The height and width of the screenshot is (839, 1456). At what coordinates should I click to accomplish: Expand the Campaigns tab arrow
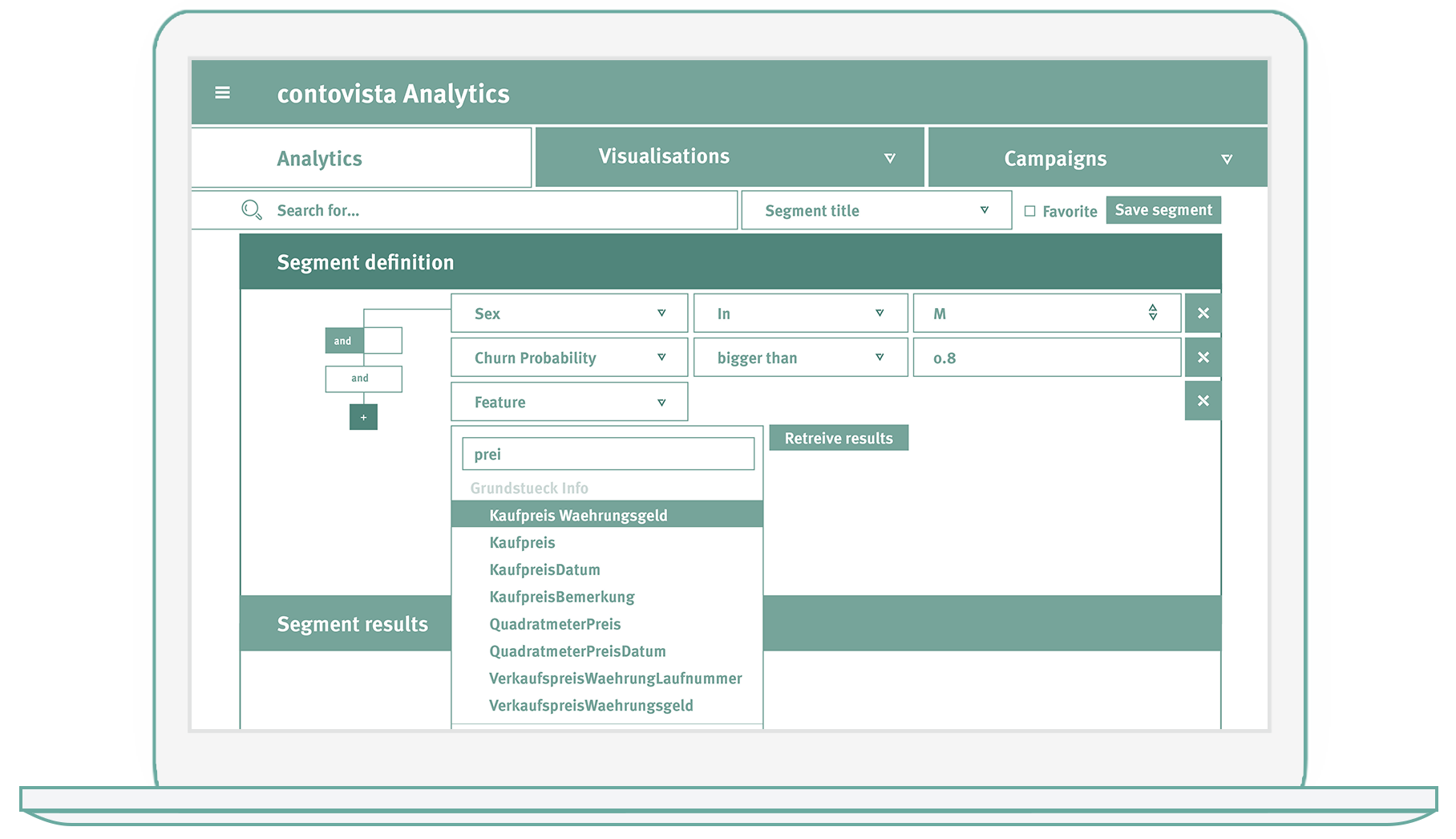pos(1226,159)
